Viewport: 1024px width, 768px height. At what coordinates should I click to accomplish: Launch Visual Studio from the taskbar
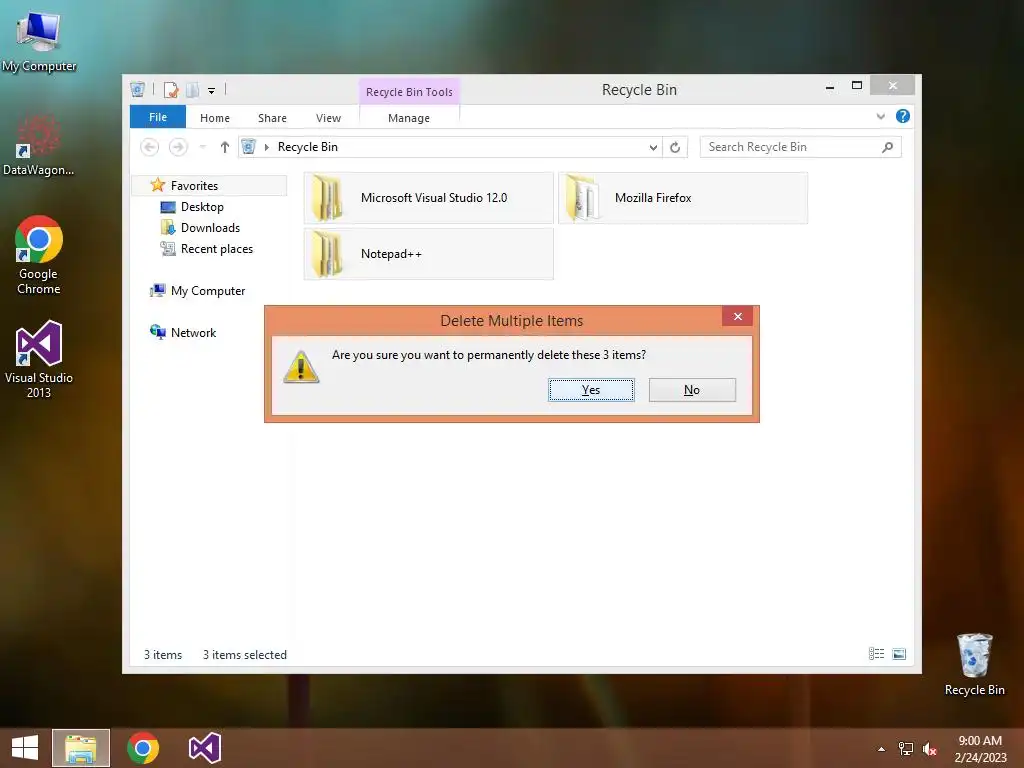(204, 748)
